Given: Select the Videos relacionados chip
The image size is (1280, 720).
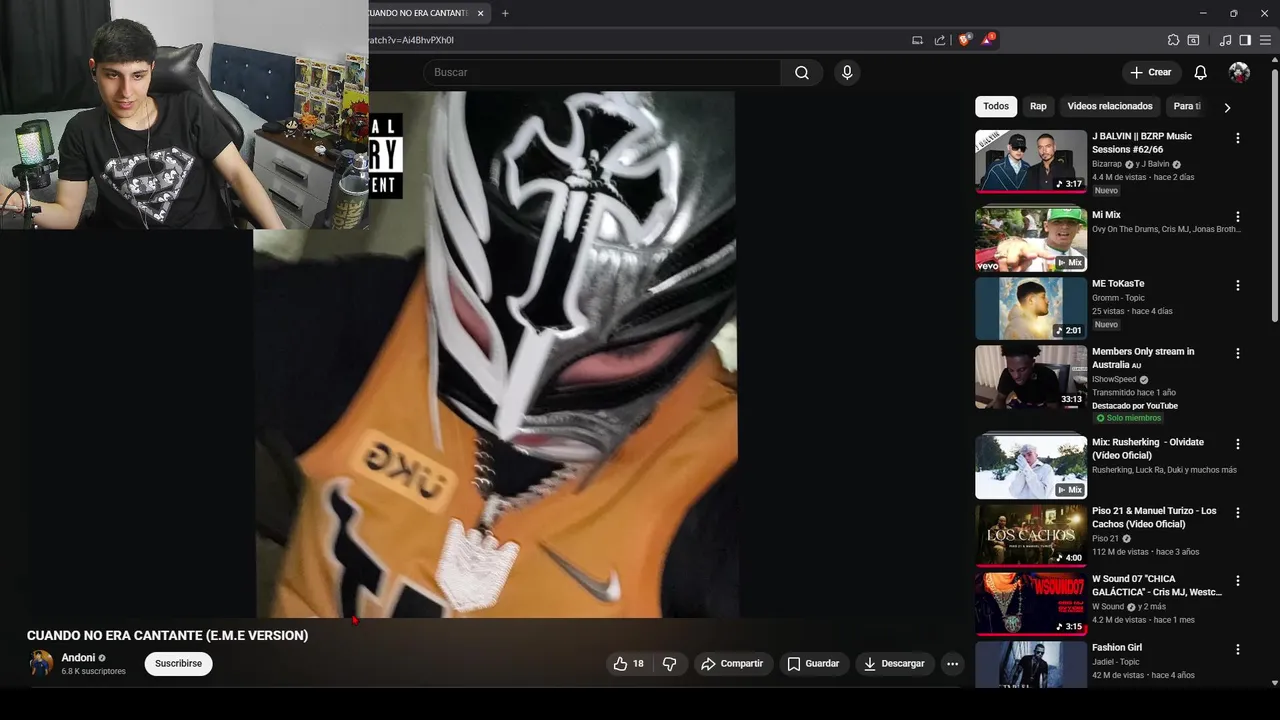Looking at the screenshot, I should coord(1110,106).
